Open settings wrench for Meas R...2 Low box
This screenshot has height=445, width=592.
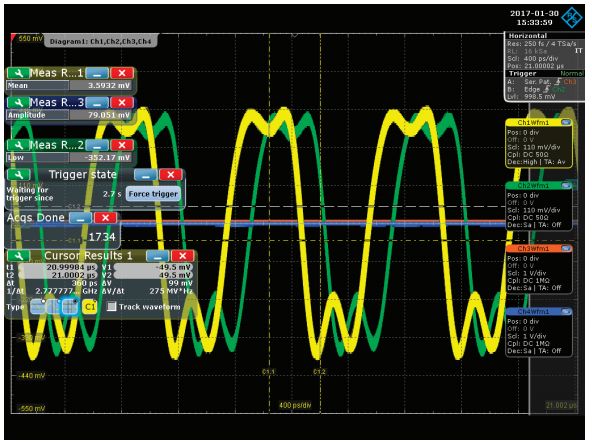18,145
